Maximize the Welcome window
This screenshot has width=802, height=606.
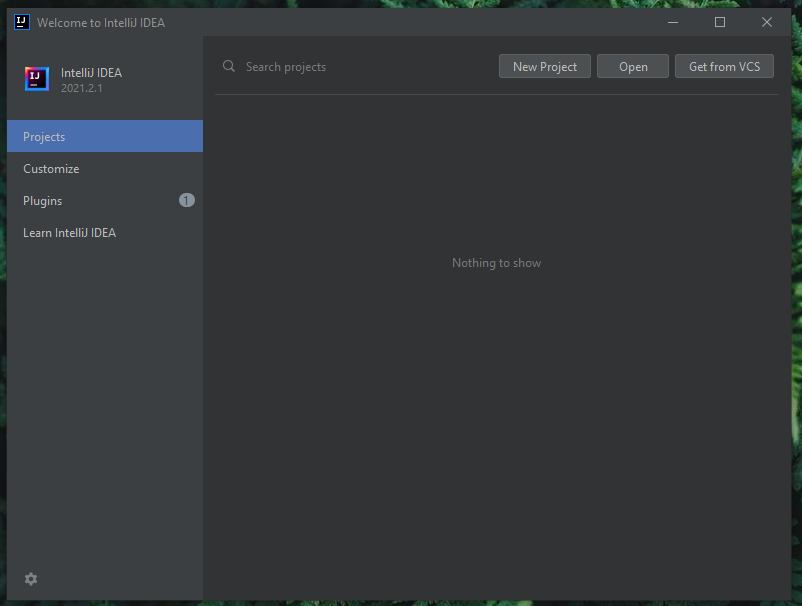[720, 22]
